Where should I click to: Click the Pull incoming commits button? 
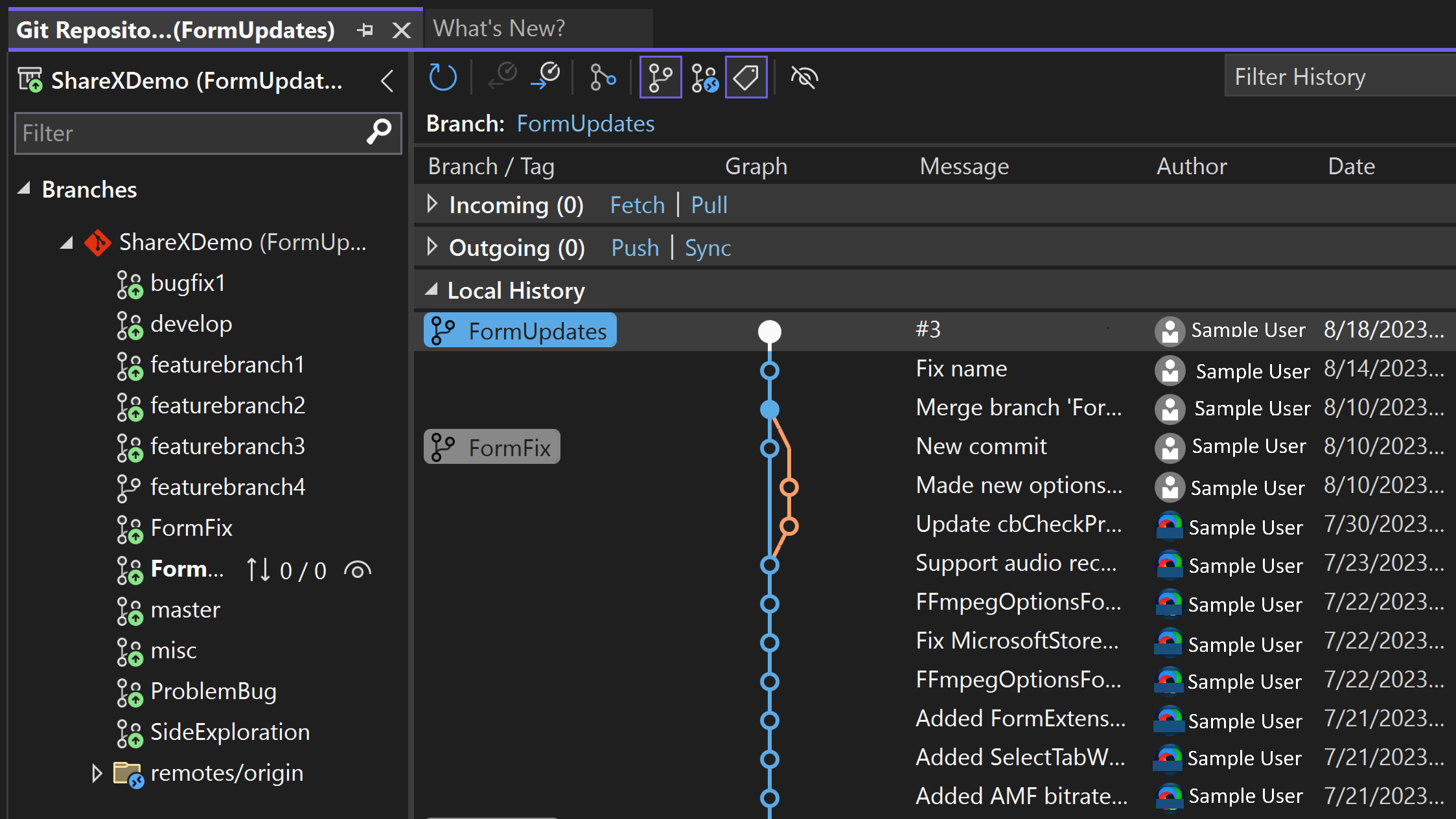710,205
